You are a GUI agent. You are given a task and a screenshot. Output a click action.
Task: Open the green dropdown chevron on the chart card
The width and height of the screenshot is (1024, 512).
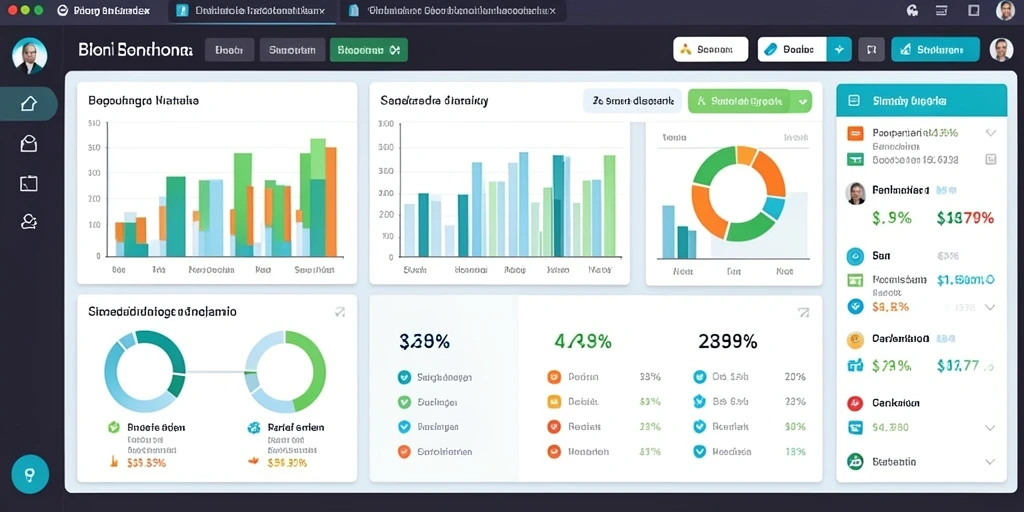coord(803,102)
